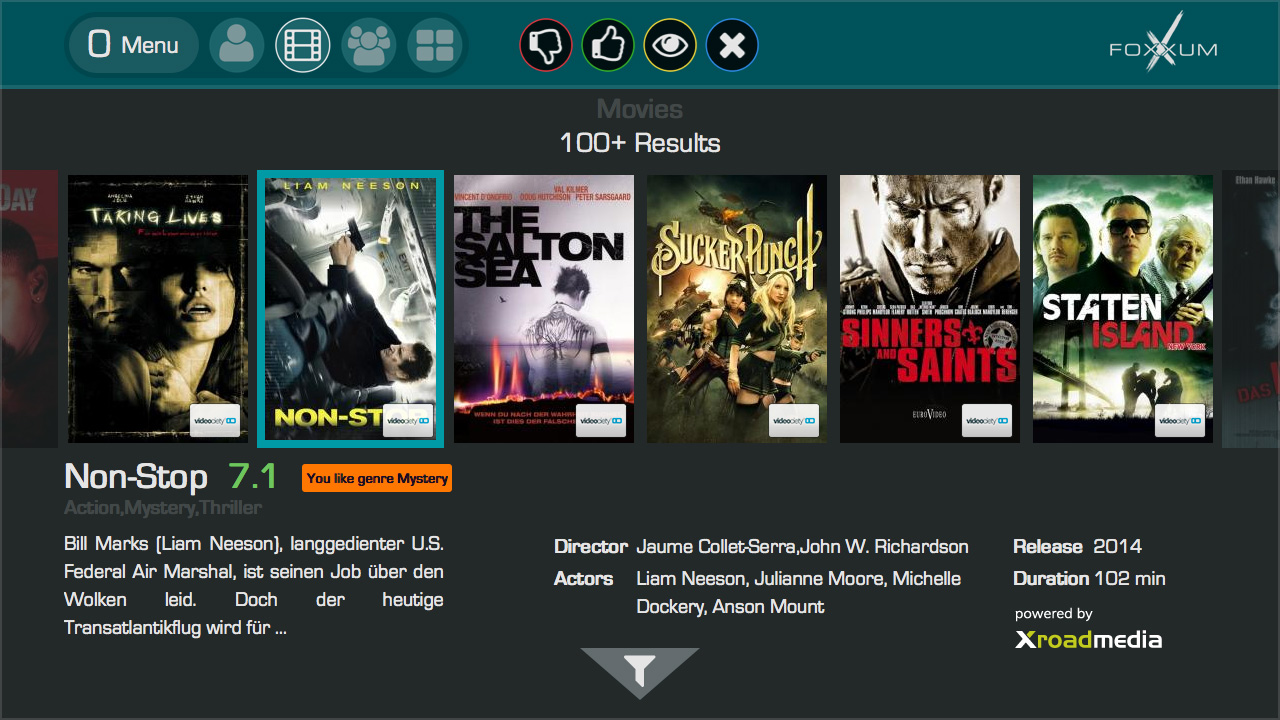The height and width of the screenshot is (720, 1280).
Task: Select the Staten Island movie poster
Action: [x=1123, y=309]
